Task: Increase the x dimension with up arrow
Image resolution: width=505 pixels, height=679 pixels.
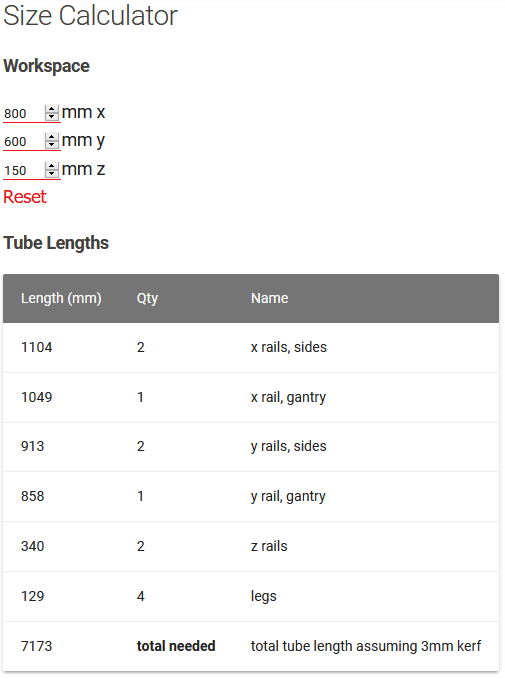Action: tap(52, 109)
